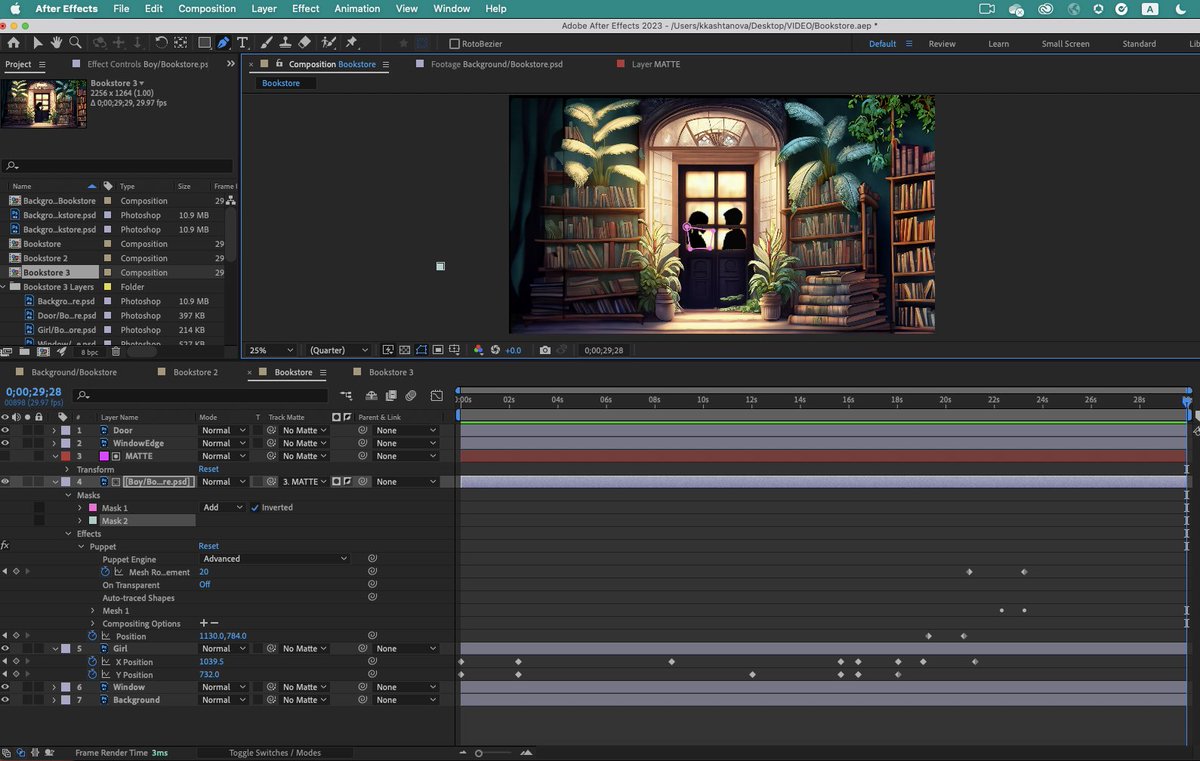Reset the Puppet effect

209,546
